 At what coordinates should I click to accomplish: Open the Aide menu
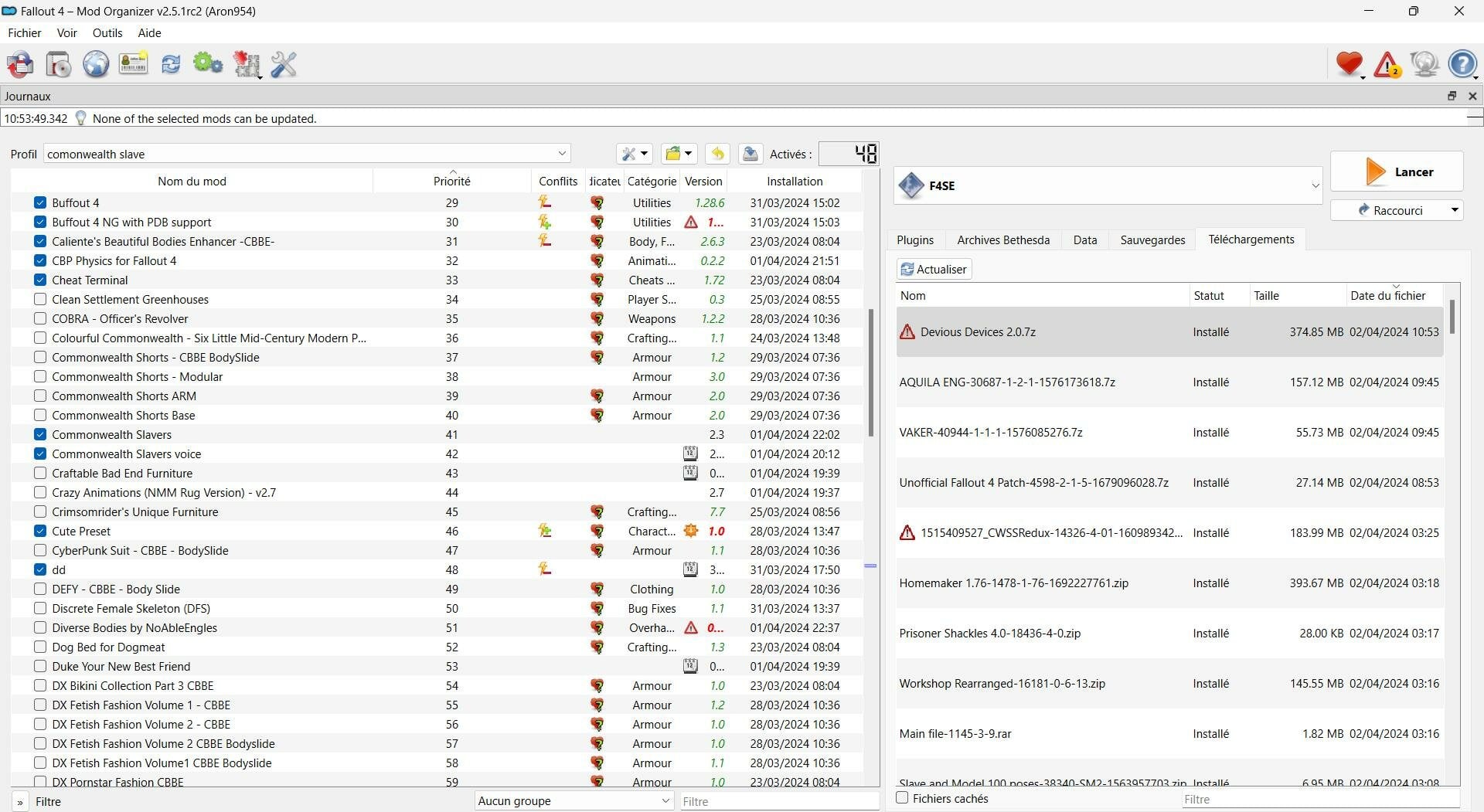149,32
